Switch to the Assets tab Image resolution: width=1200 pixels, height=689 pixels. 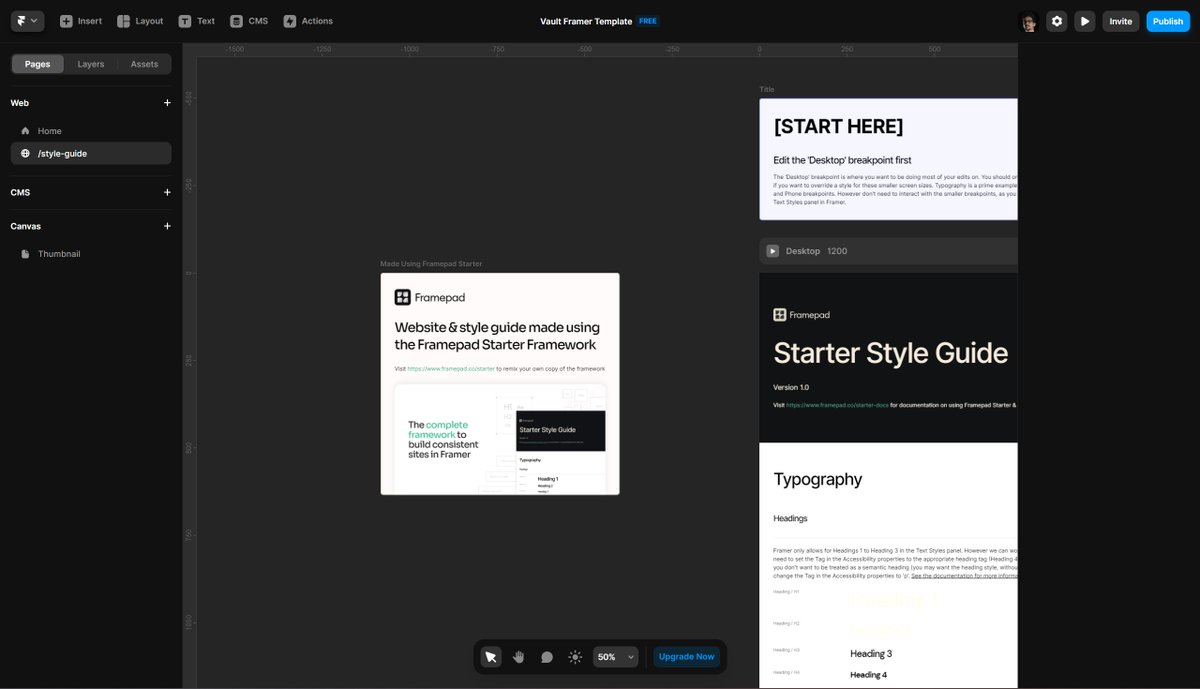click(x=144, y=63)
